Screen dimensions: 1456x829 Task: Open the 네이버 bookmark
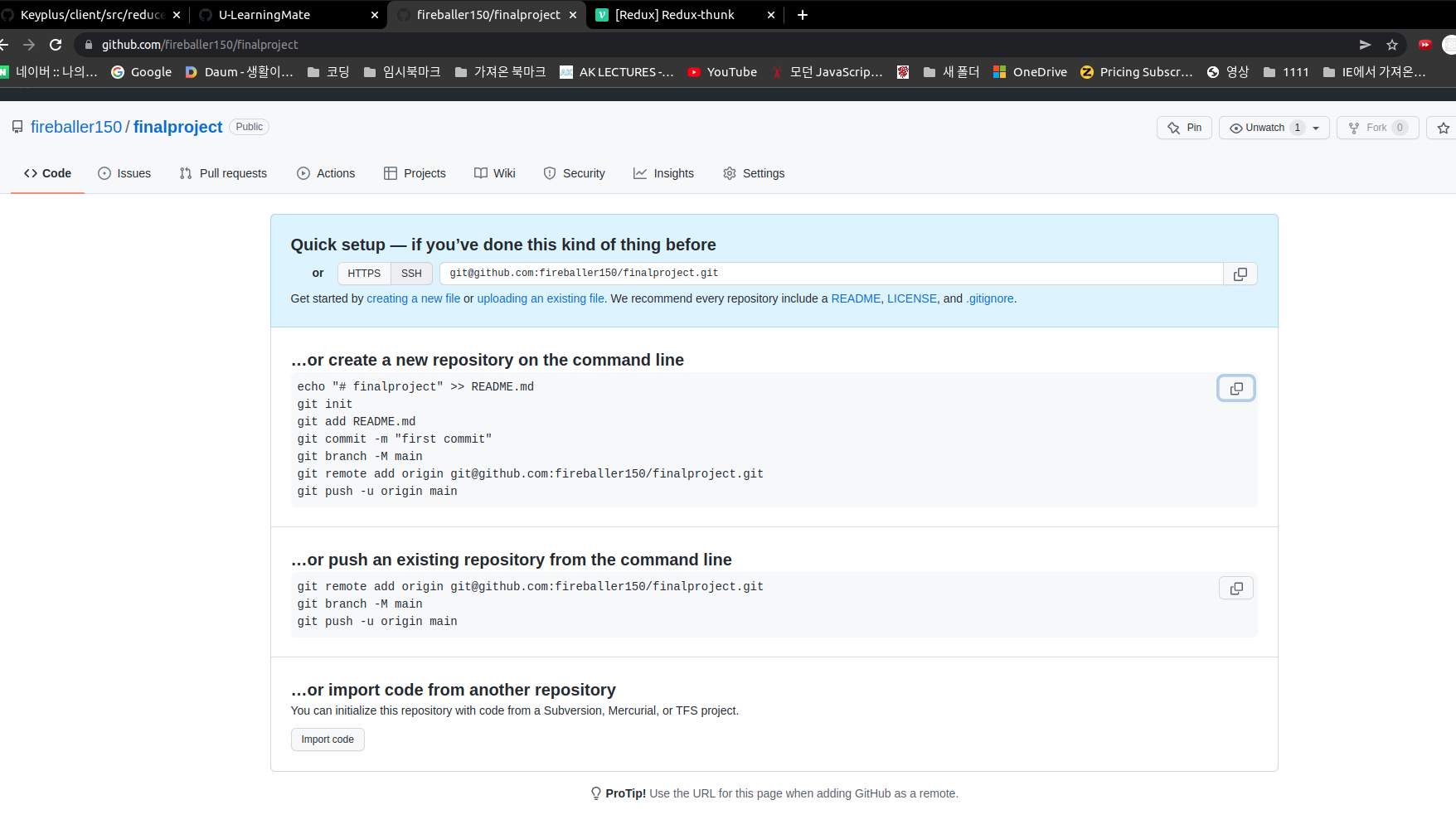click(48, 72)
